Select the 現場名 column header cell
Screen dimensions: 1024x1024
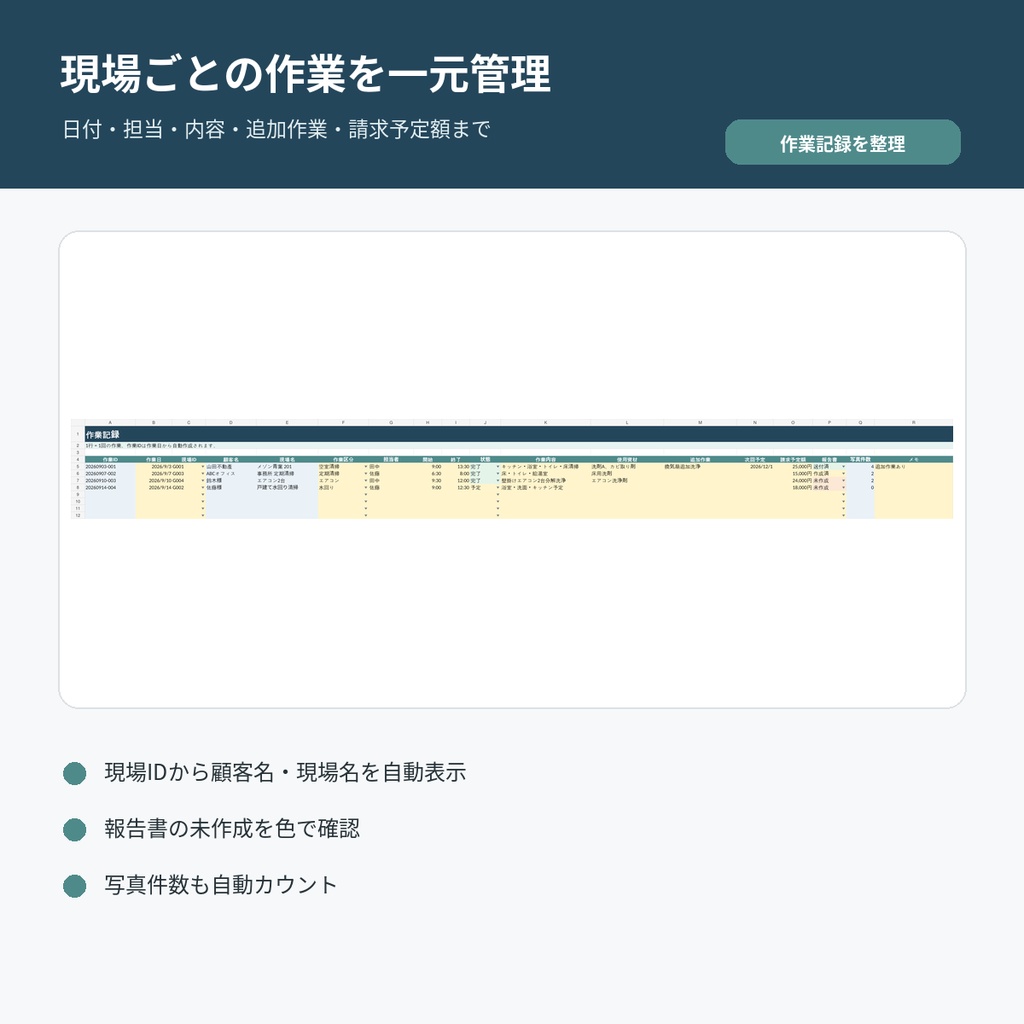[287, 460]
